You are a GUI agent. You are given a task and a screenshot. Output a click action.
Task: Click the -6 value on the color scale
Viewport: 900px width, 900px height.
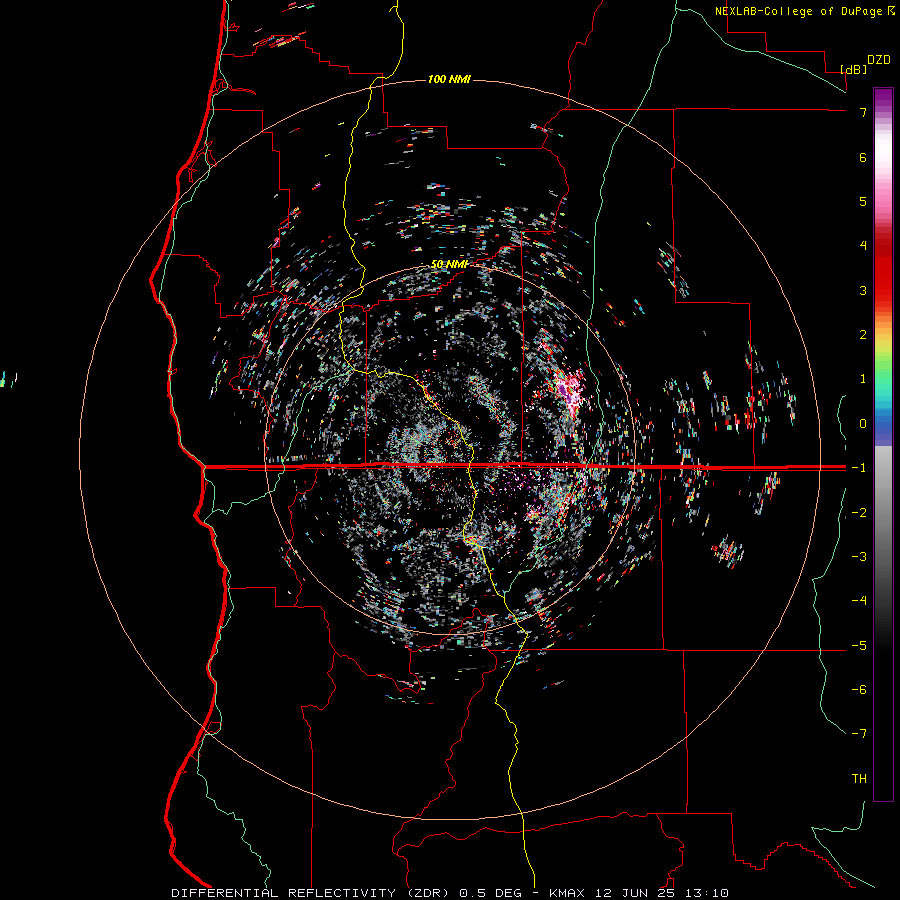click(859, 690)
